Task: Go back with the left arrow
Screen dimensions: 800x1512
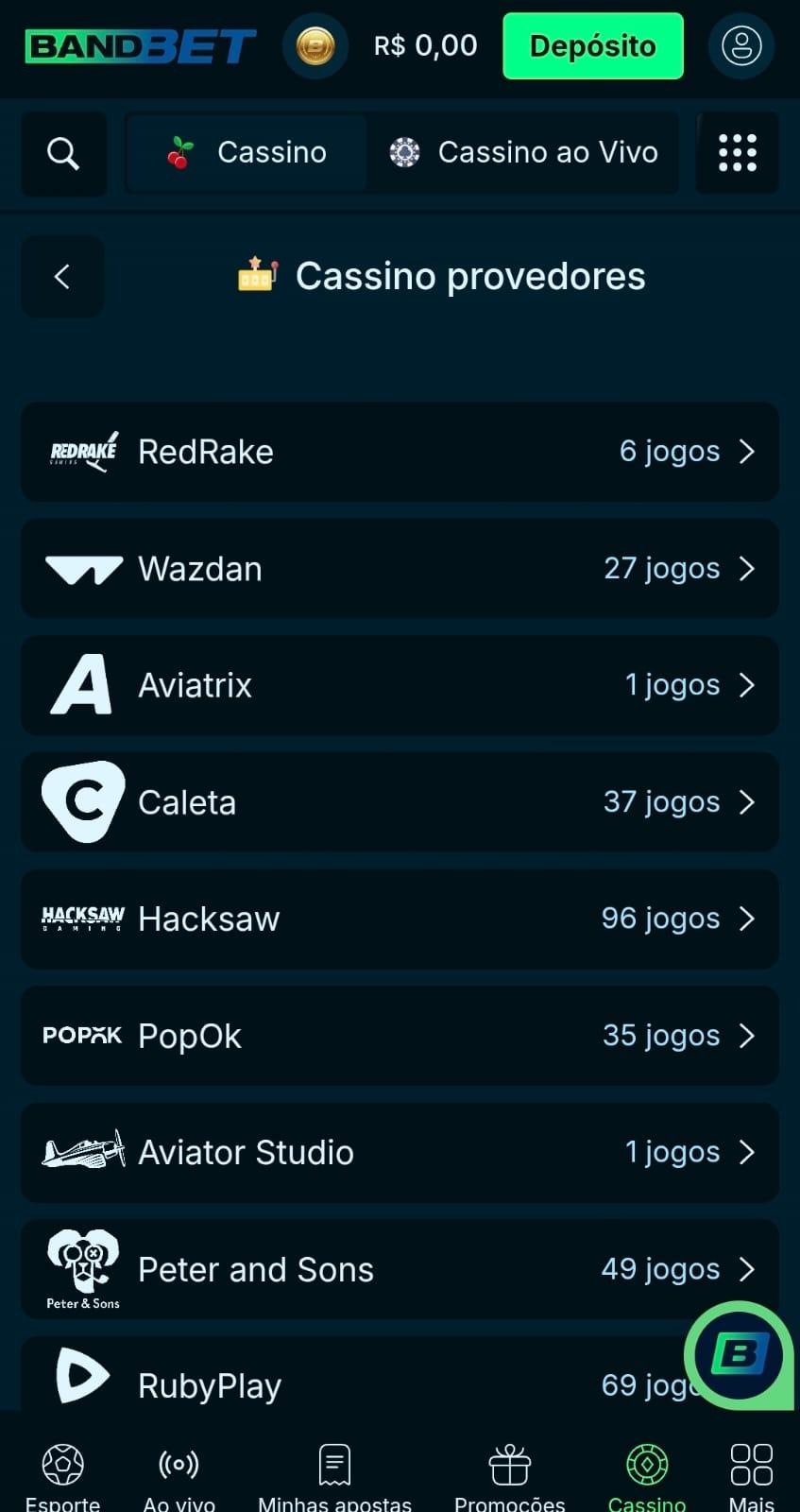Action: (62, 277)
